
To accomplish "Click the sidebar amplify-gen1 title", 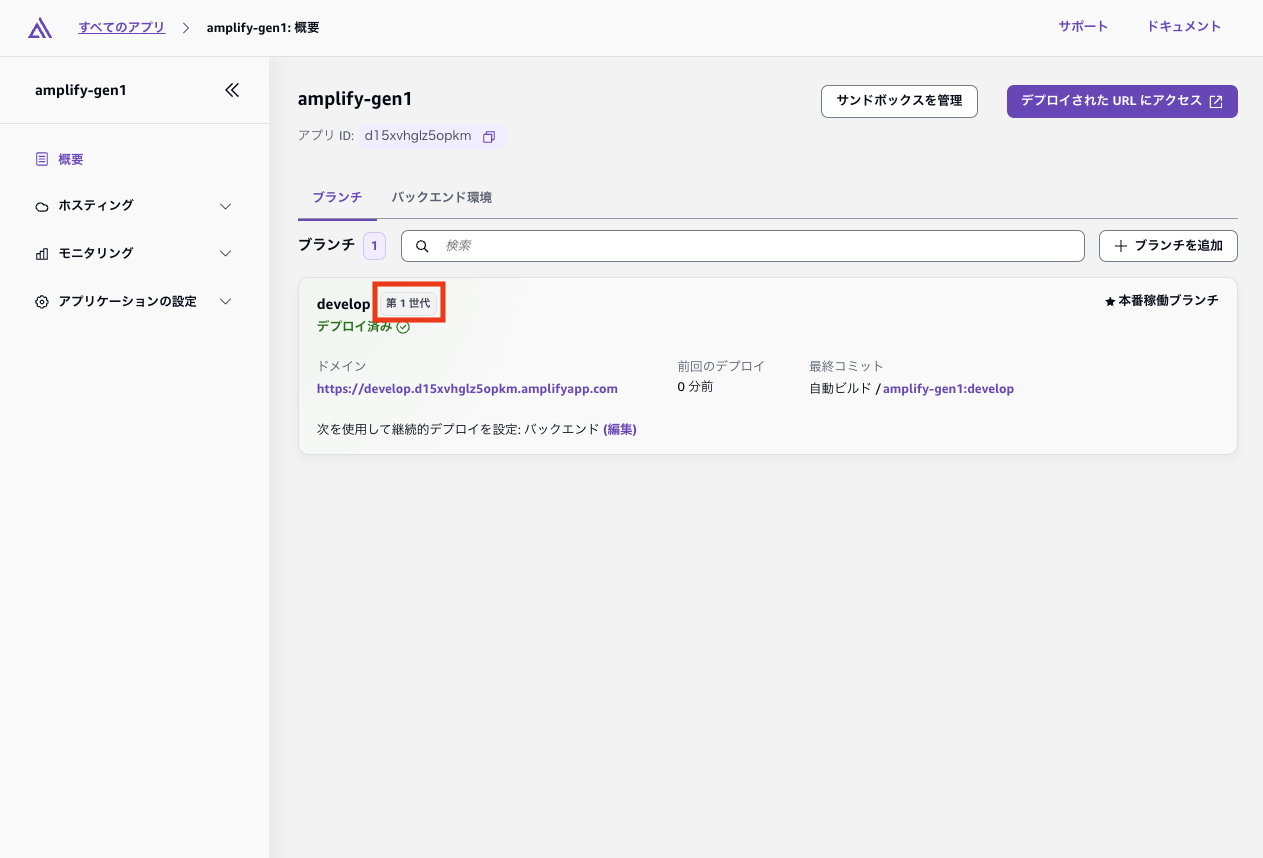I will point(81,90).
